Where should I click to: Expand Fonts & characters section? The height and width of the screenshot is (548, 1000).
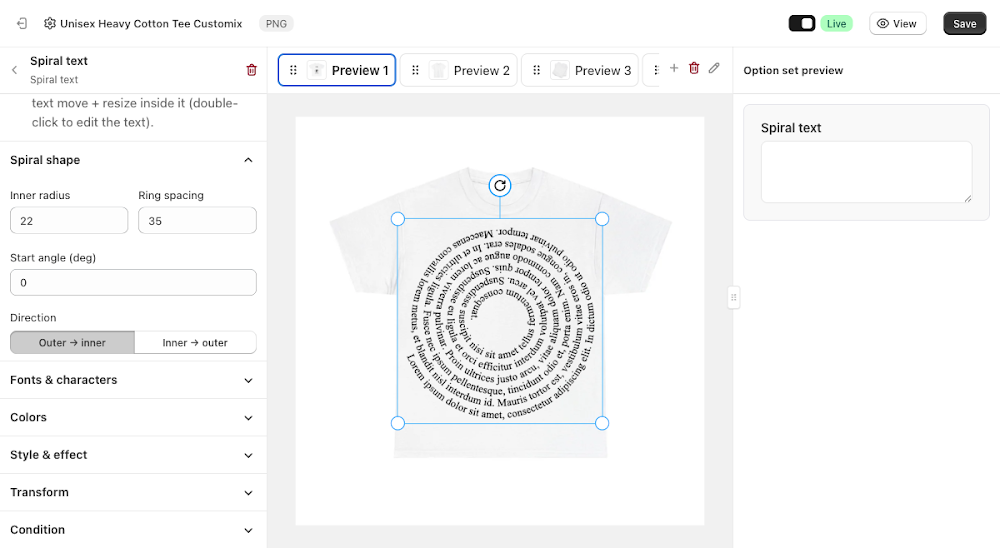[133, 380]
